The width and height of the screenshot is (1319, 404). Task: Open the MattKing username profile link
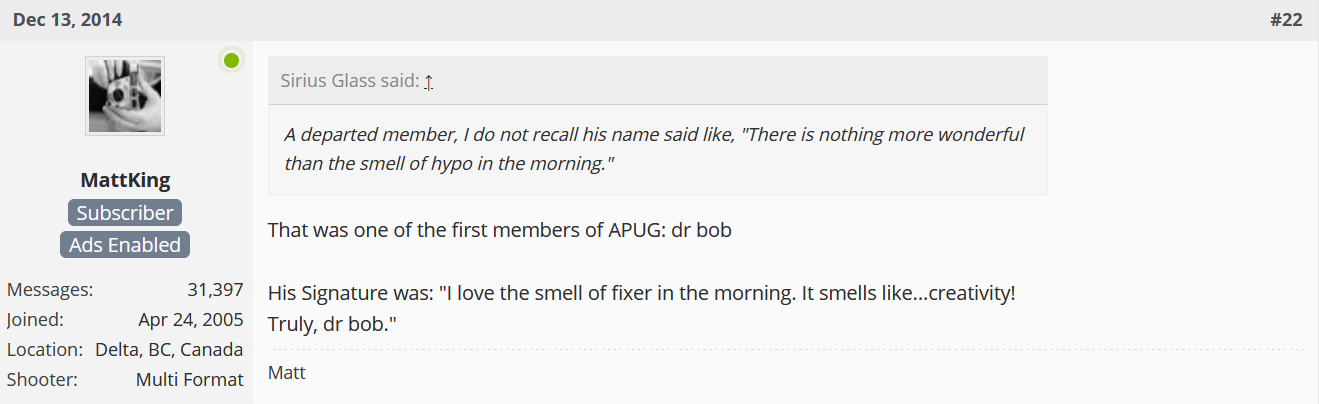pyautogui.click(x=125, y=181)
